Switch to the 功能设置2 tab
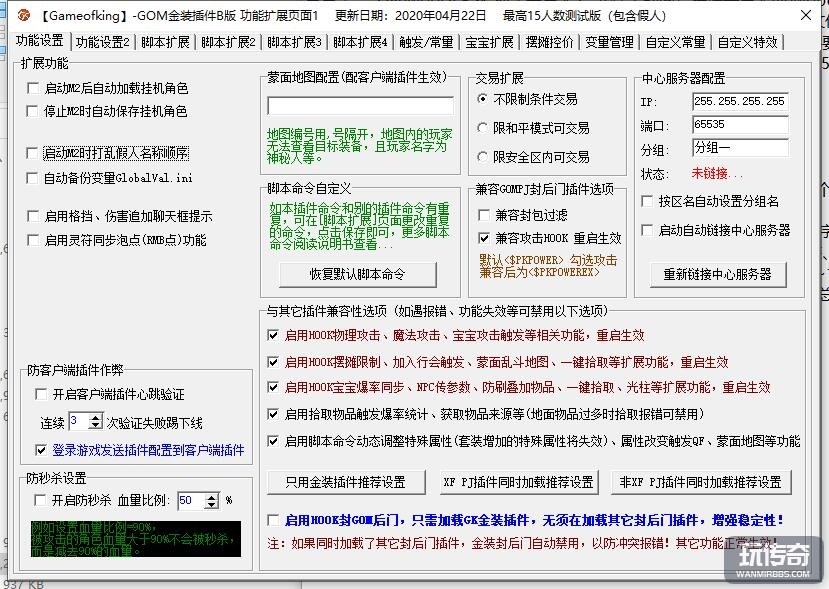 point(103,42)
